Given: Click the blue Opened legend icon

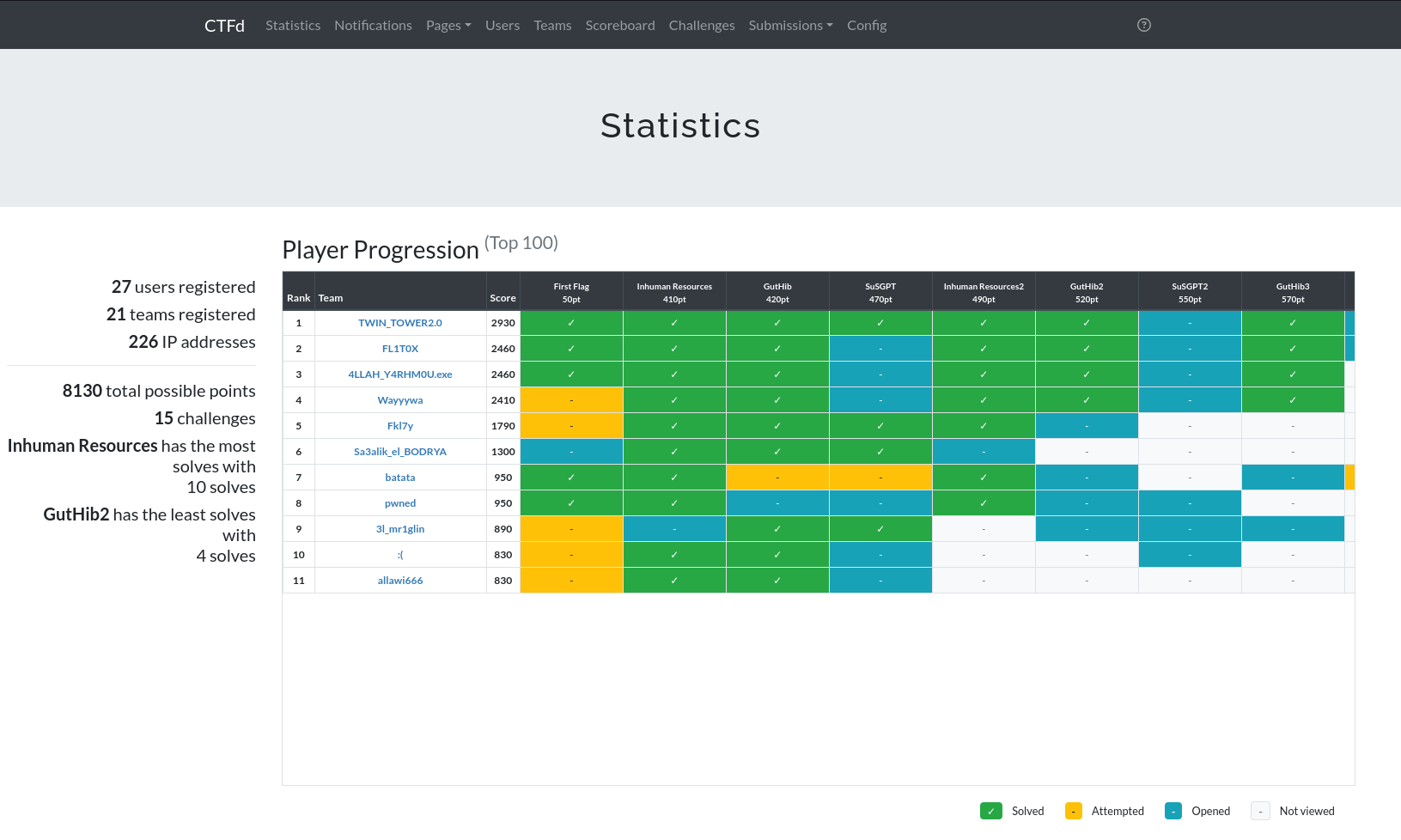Looking at the screenshot, I should point(1173,811).
